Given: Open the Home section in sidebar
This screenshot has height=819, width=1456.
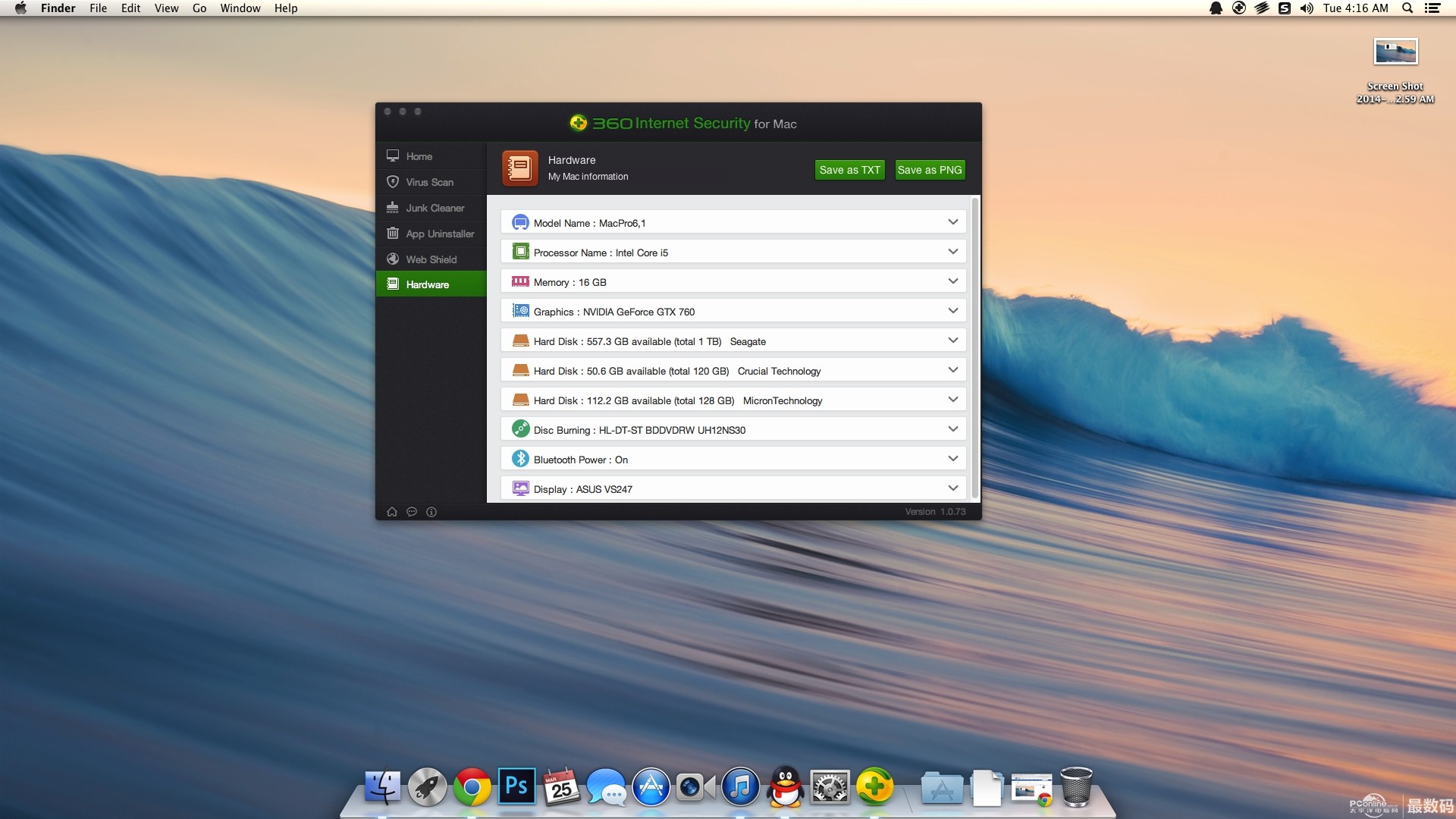Looking at the screenshot, I should [x=431, y=156].
